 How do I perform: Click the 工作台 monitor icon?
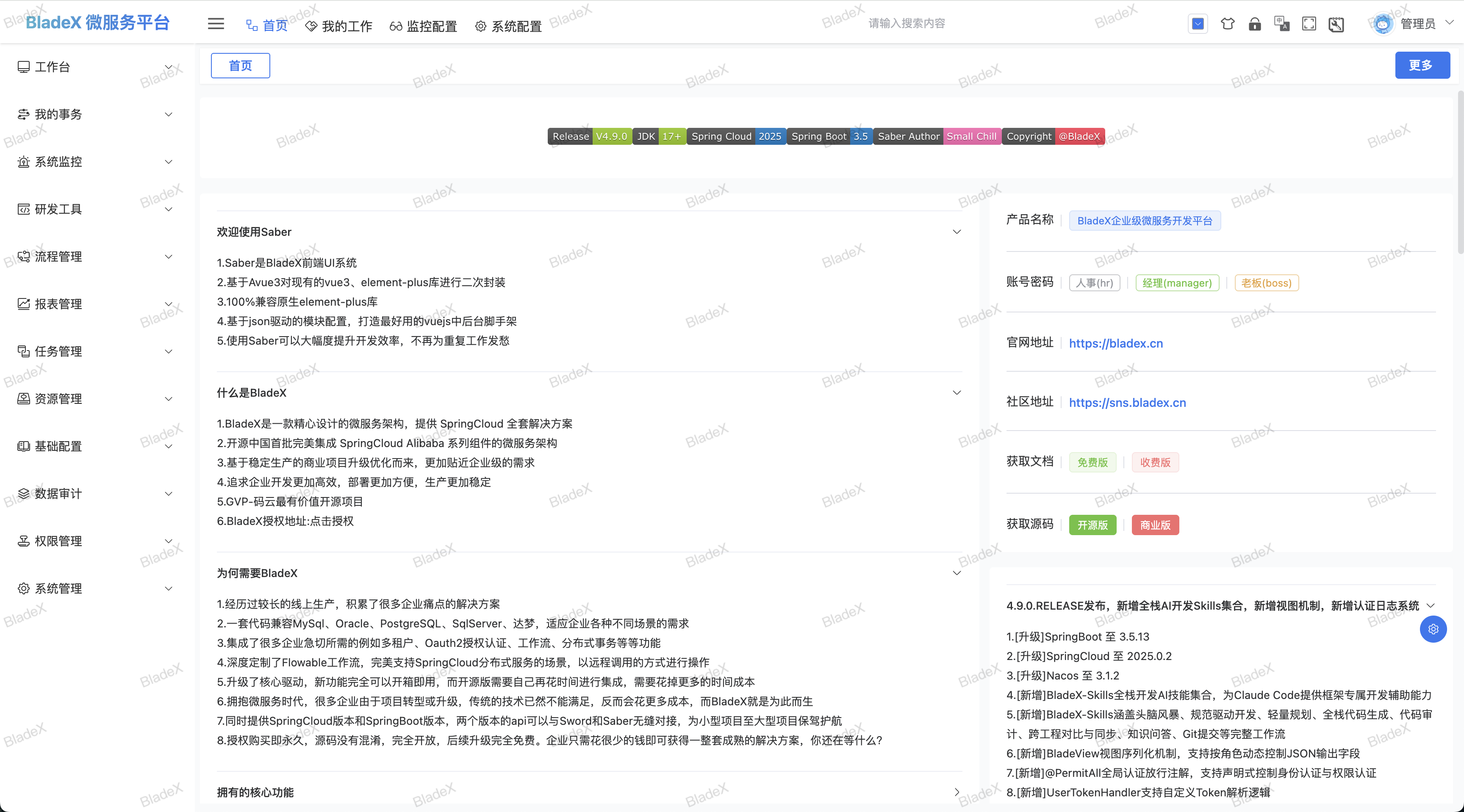(x=23, y=67)
